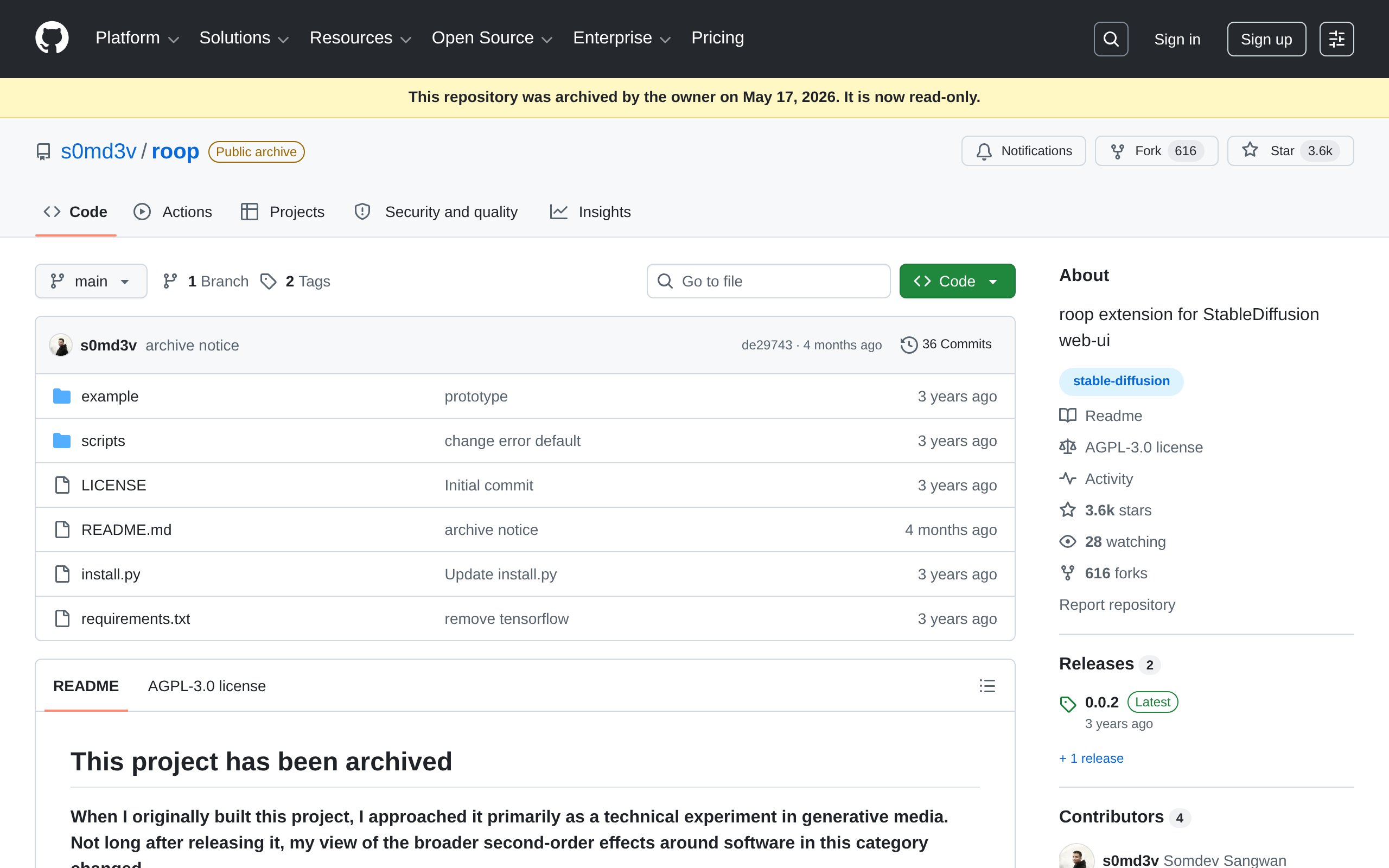Click the README.md file icon
The height and width of the screenshot is (868, 1389).
click(62, 529)
